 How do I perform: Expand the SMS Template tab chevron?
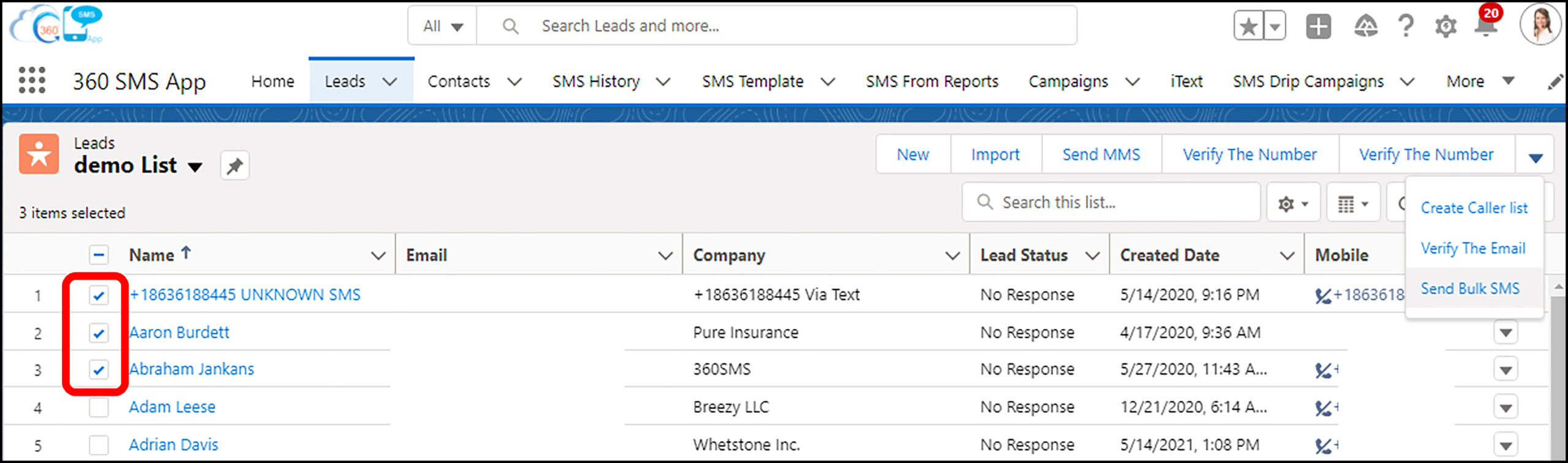(x=827, y=81)
